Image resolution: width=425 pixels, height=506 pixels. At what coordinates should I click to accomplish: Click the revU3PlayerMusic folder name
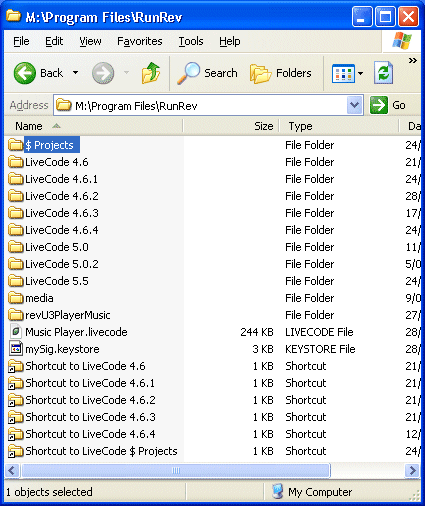(68, 315)
